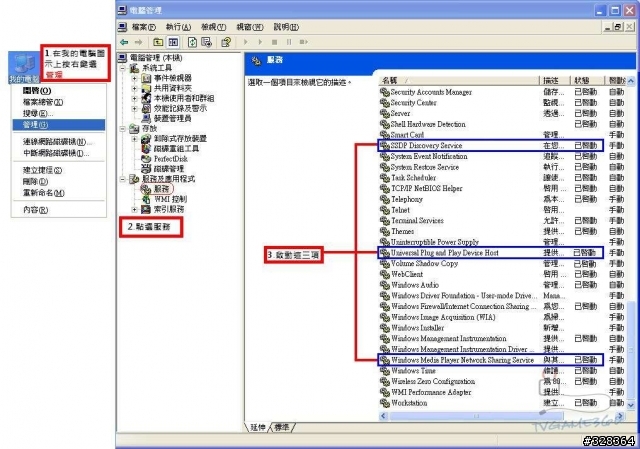Click the services list scroll-down arrow

[631, 405]
